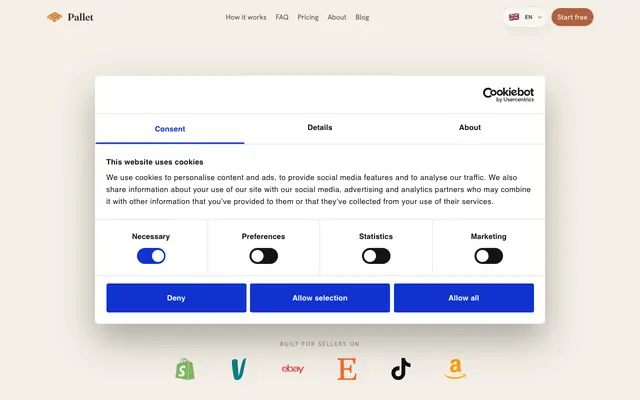Enable the Marketing cookies toggle
The image size is (640, 400).
489,256
